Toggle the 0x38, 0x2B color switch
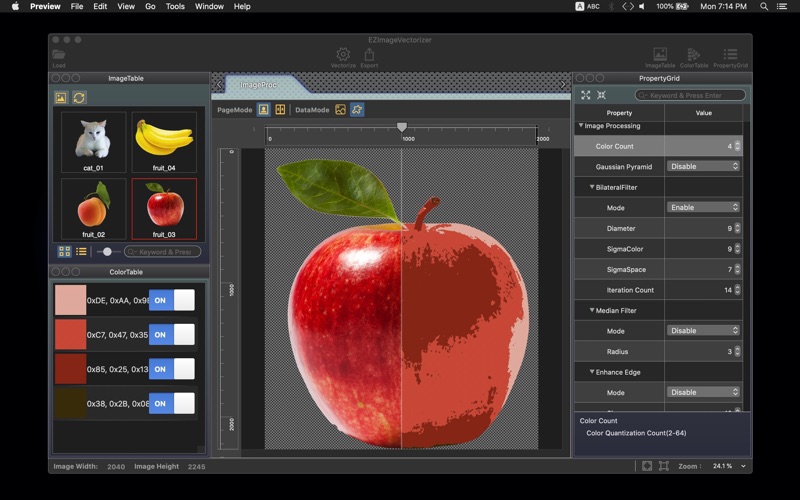This screenshot has width=800, height=500. click(171, 403)
